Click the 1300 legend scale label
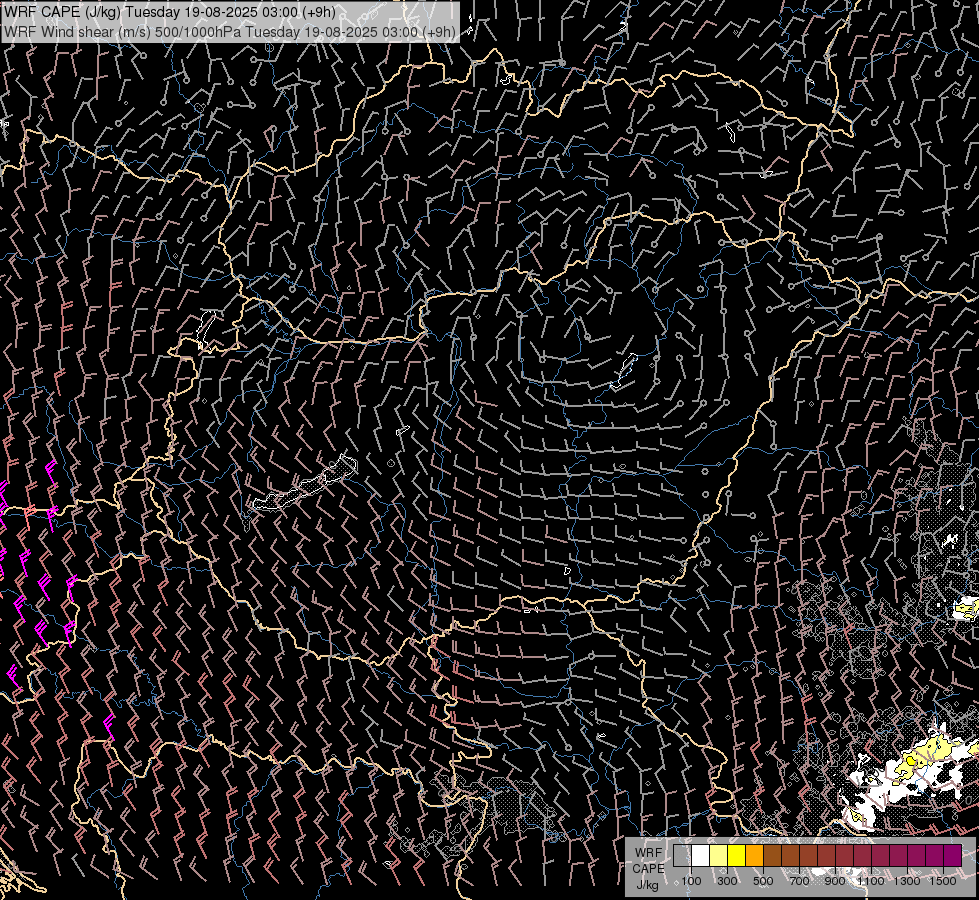The height and width of the screenshot is (900, 979). click(907, 881)
